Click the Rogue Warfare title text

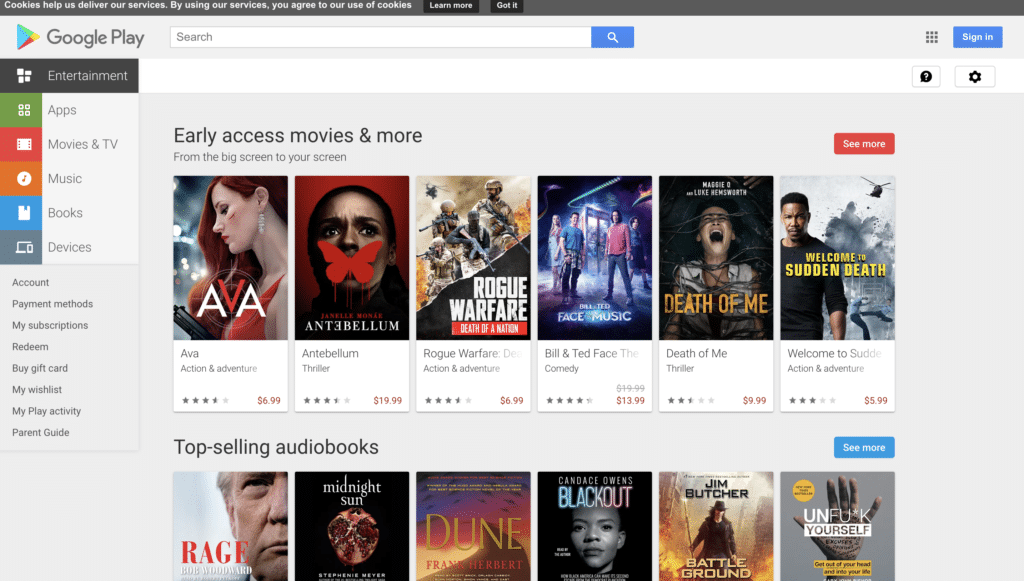(x=473, y=353)
